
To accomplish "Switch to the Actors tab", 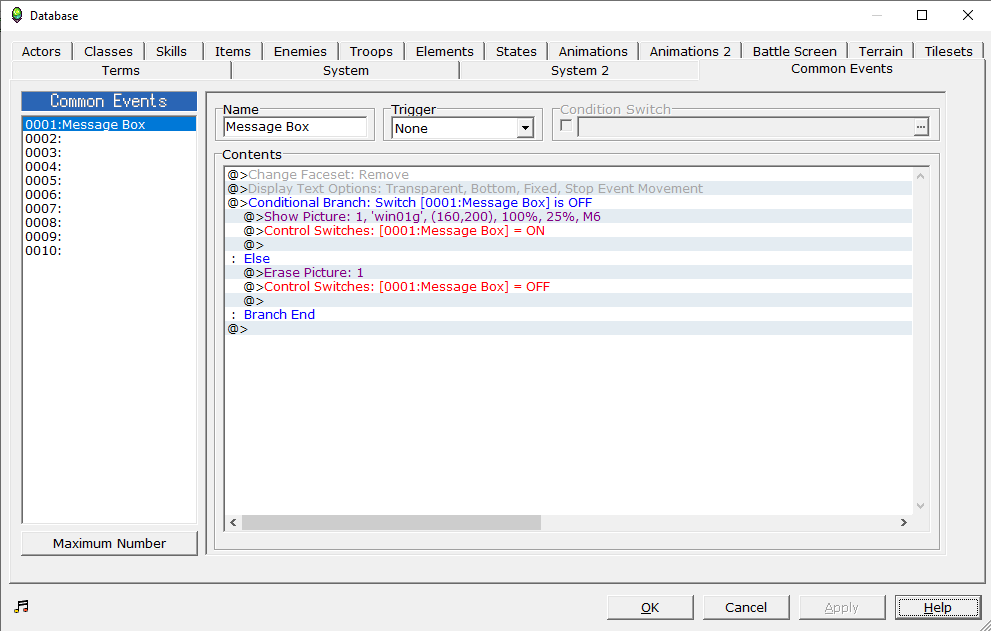I will 41,51.
